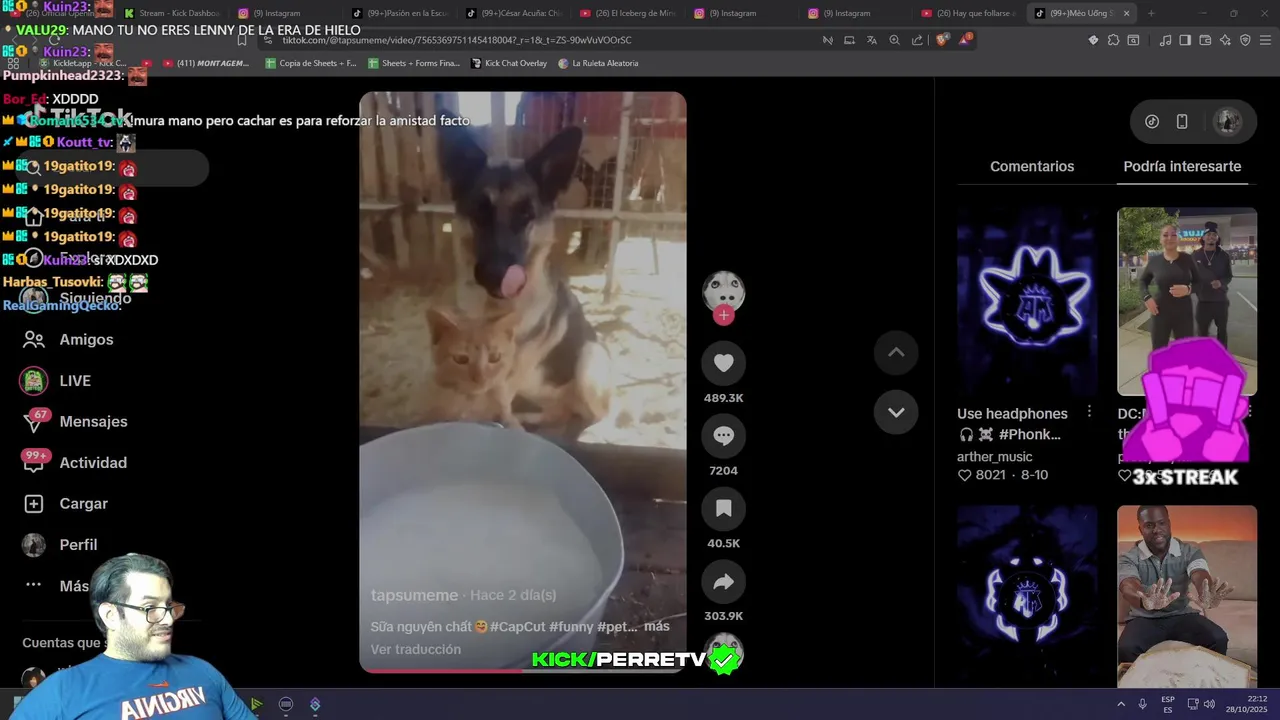Viewport: 1280px width, 720px height.
Task: Open the ESP language indicator in taskbar
Action: pos(1168,704)
